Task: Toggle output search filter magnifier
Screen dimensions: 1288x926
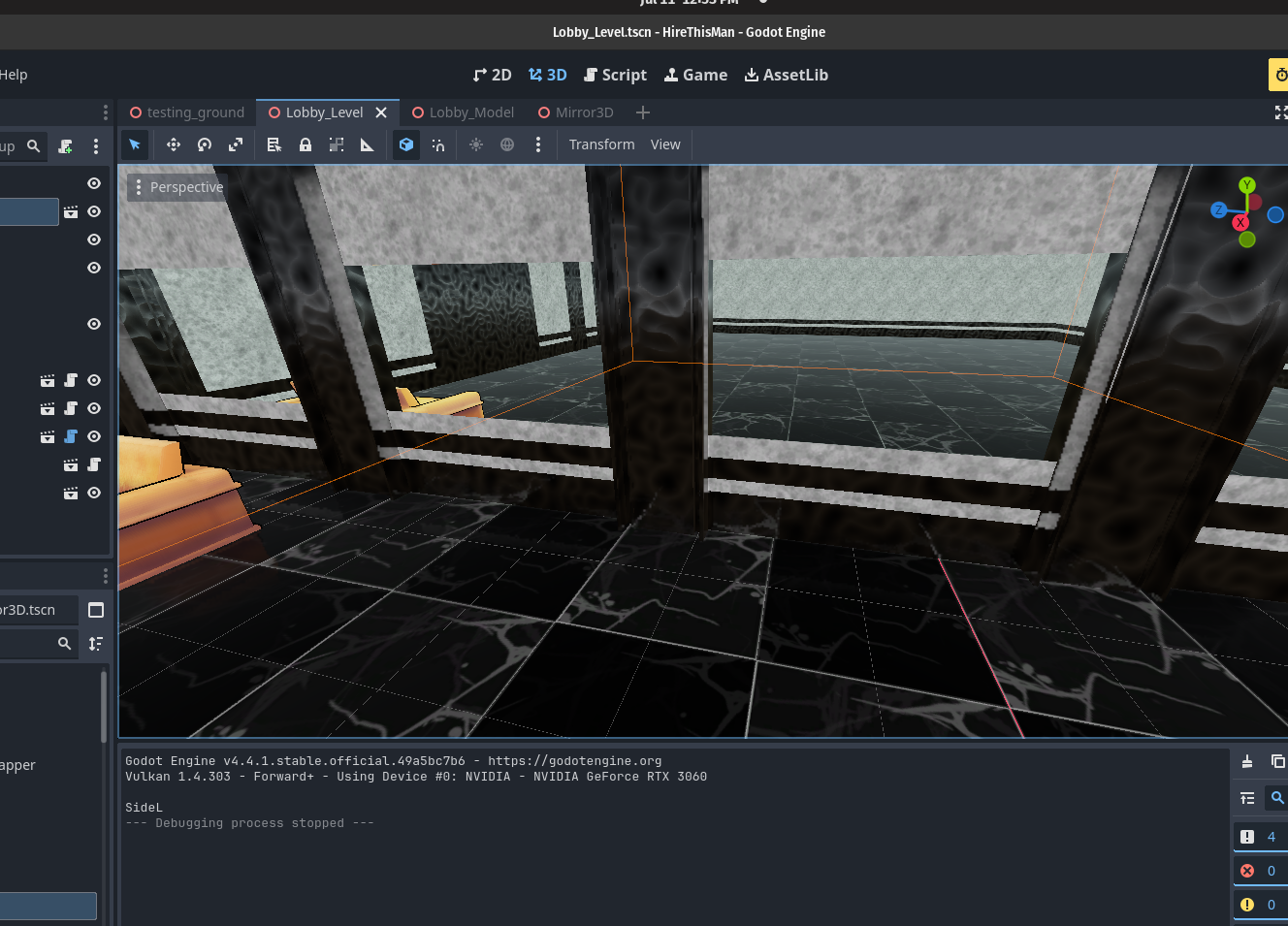Action: [x=1277, y=798]
